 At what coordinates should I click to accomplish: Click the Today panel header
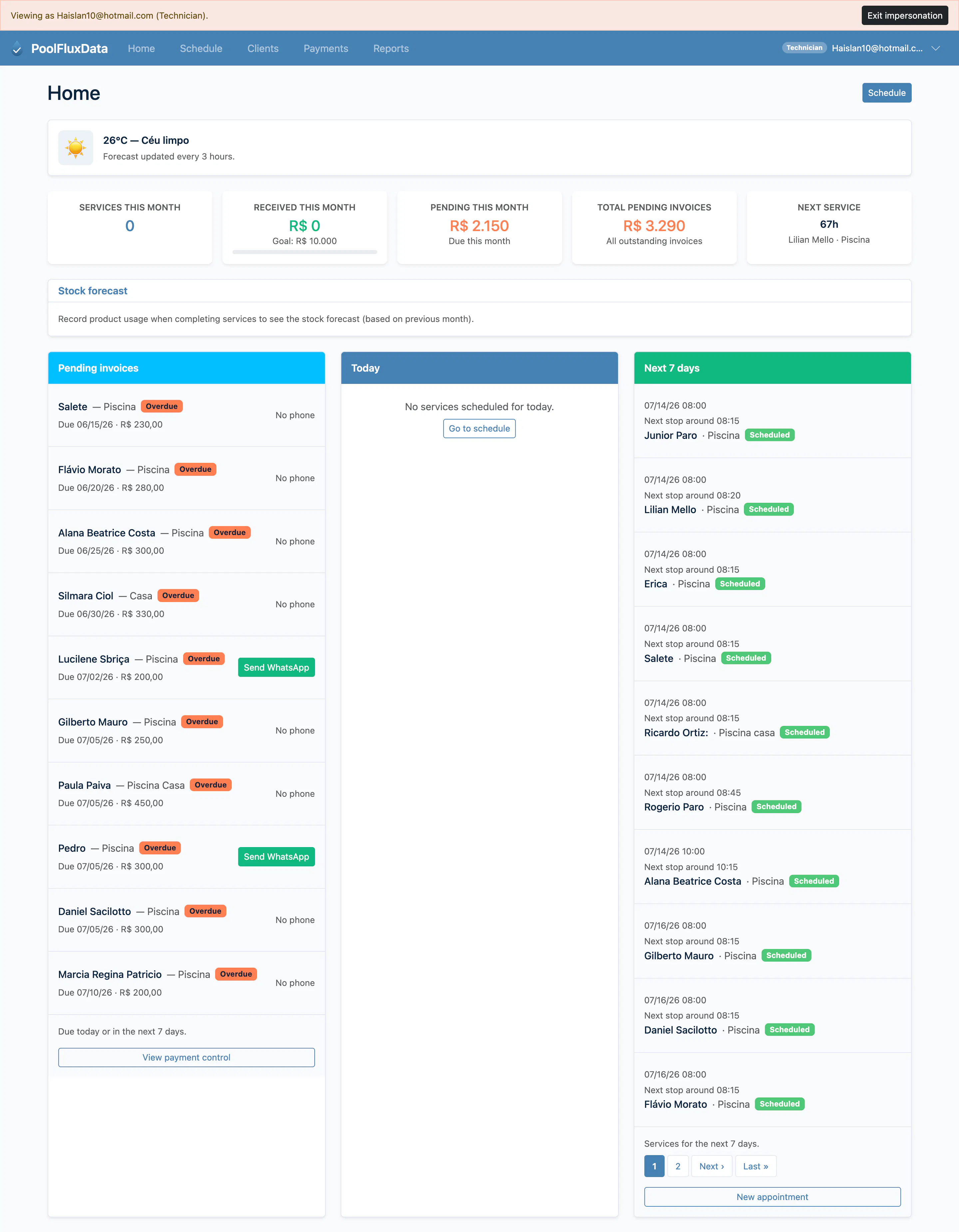479,368
